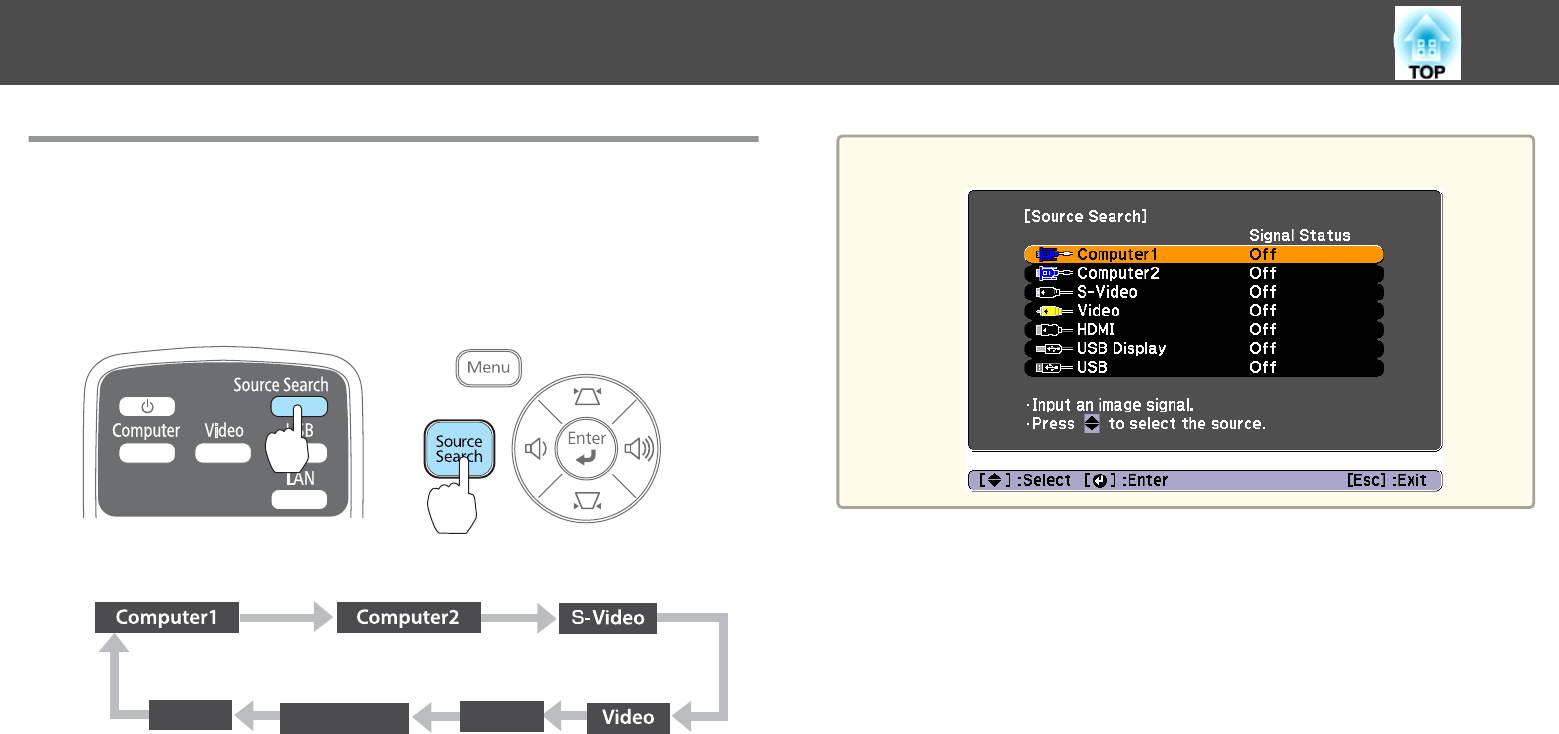Click the Computer2 connector icon in list
The image size is (1559, 734).
(1054, 273)
